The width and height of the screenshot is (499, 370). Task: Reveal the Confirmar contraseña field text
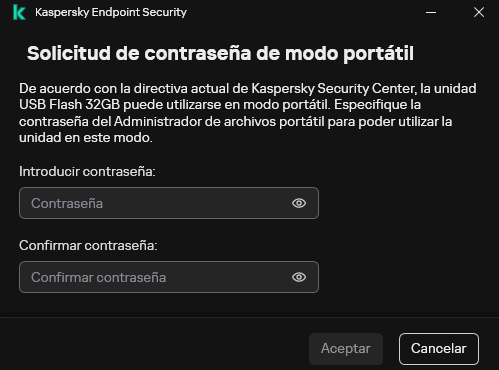tap(299, 277)
